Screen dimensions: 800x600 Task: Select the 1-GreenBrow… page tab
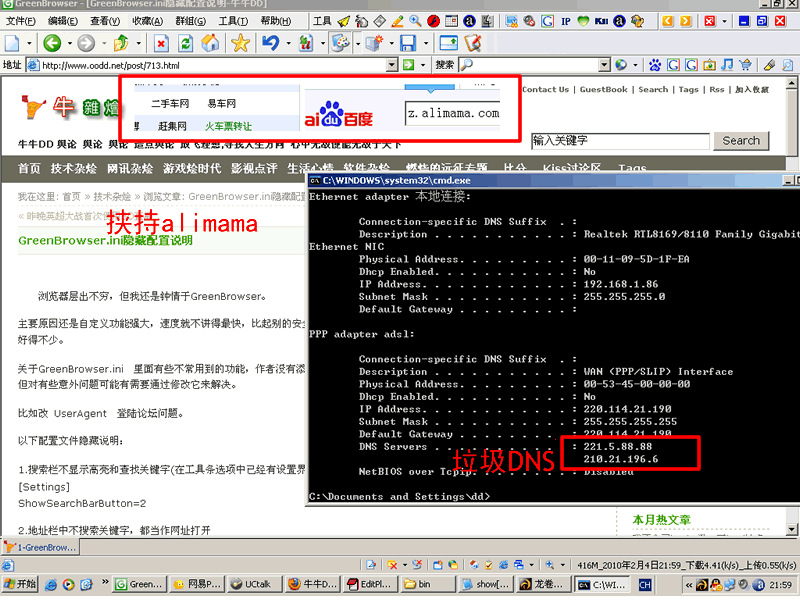(x=40, y=547)
